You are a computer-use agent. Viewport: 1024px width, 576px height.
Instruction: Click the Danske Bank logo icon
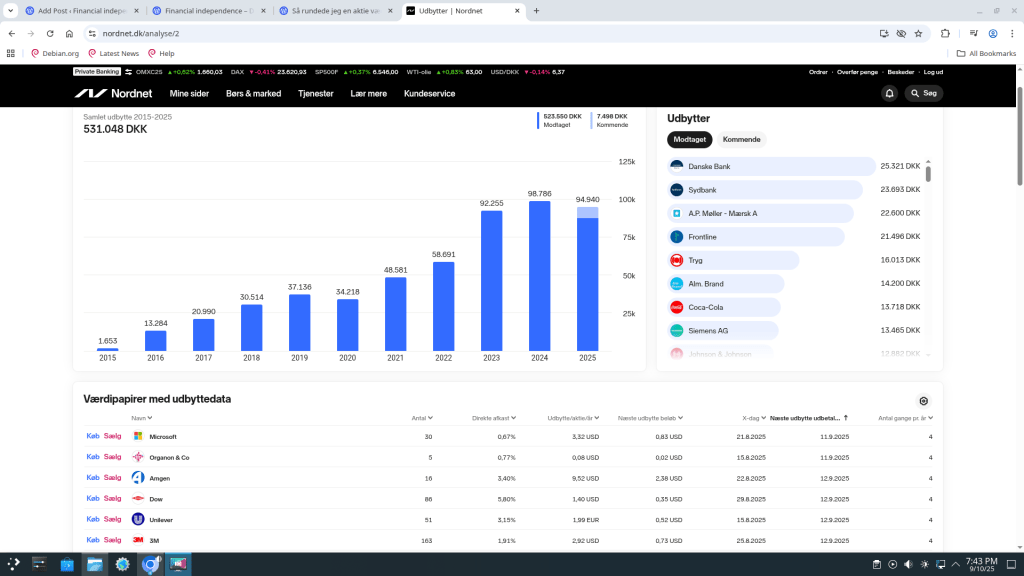coord(677,166)
